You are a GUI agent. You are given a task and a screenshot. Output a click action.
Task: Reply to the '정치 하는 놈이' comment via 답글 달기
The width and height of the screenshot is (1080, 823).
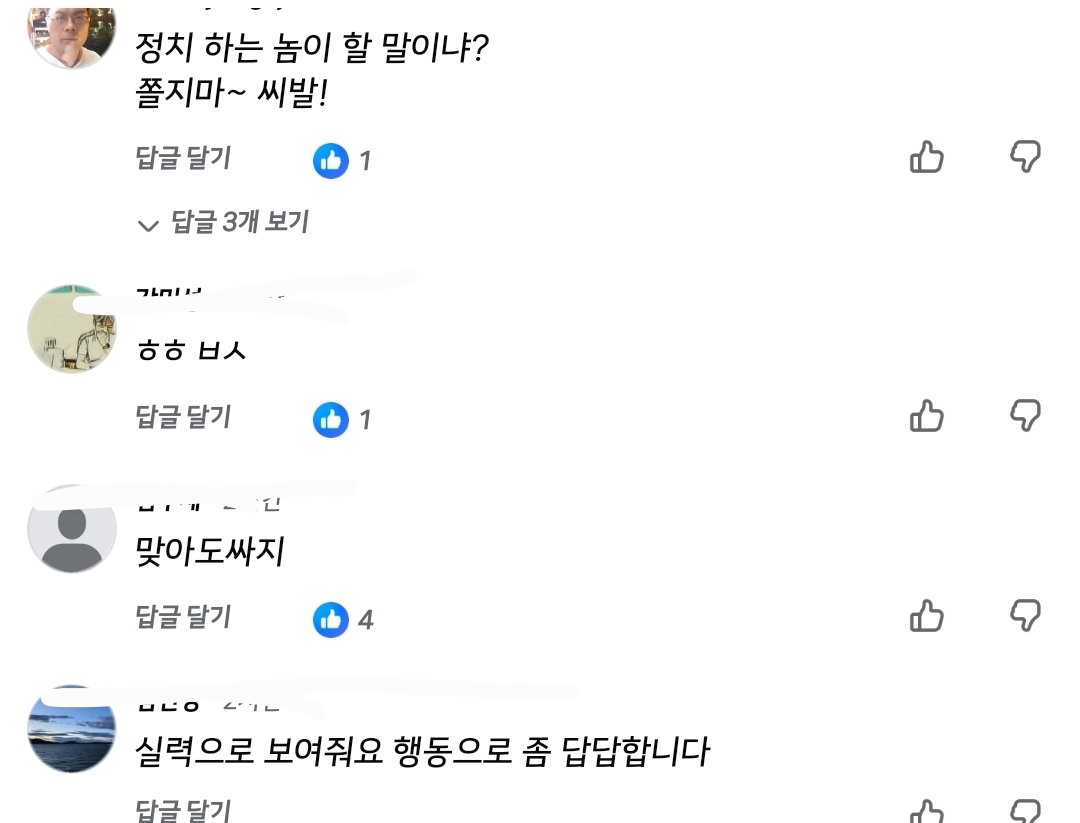[x=183, y=158]
